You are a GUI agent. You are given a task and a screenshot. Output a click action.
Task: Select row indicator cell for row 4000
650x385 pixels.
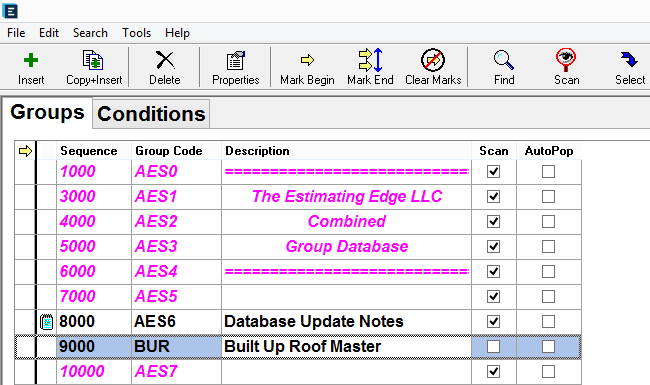[x=25, y=222]
